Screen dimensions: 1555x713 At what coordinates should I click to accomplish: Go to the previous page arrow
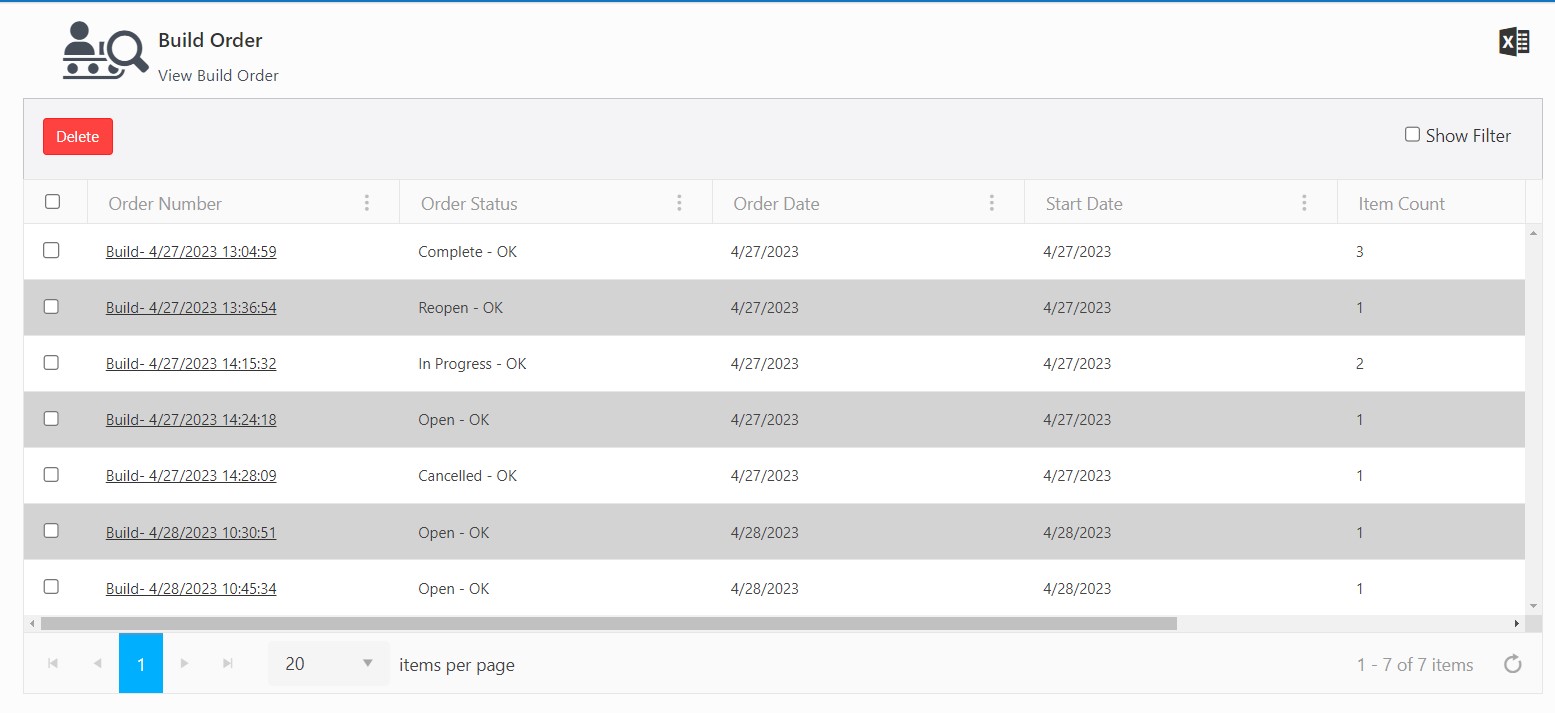click(97, 663)
